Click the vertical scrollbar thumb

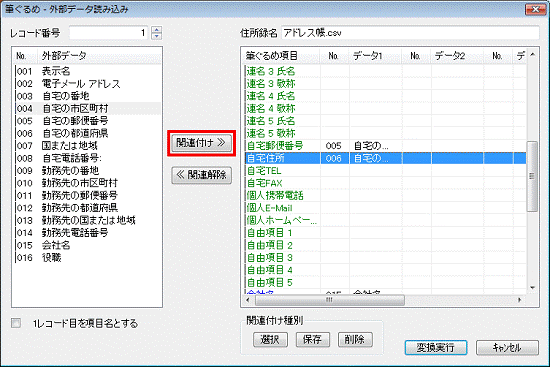tap(532, 176)
